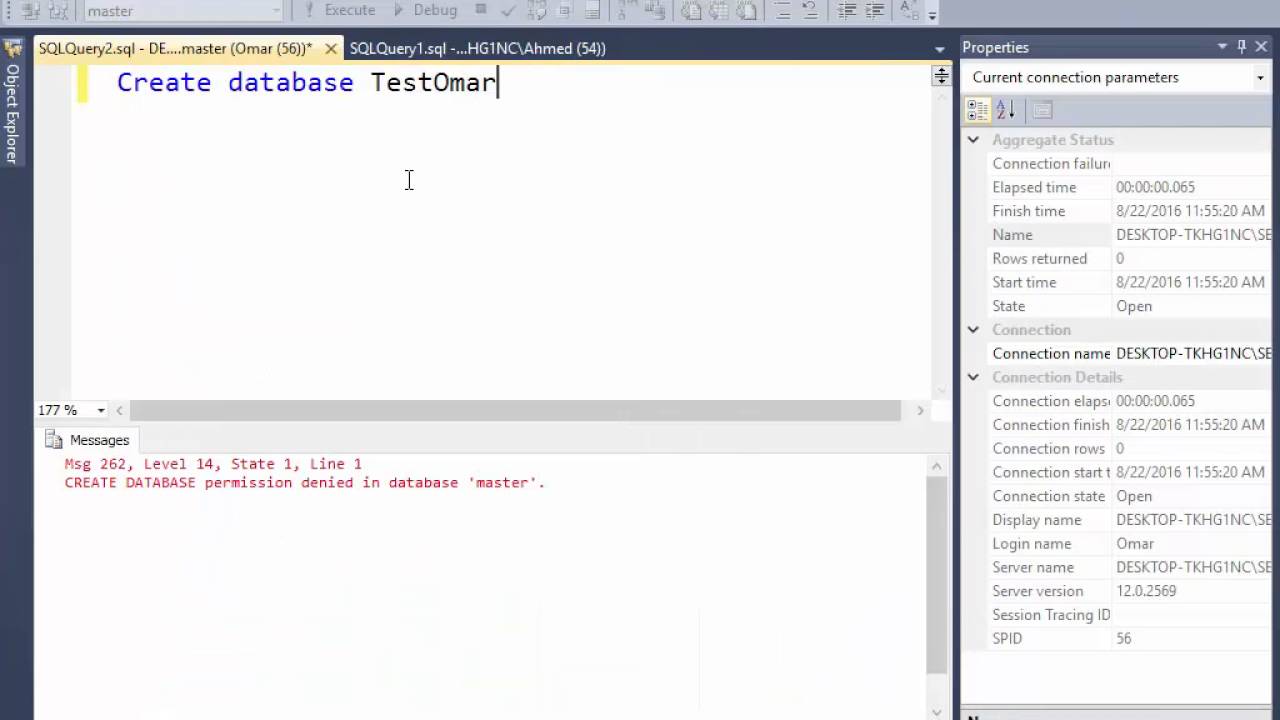Collapse the Connection Details category

click(973, 377)
